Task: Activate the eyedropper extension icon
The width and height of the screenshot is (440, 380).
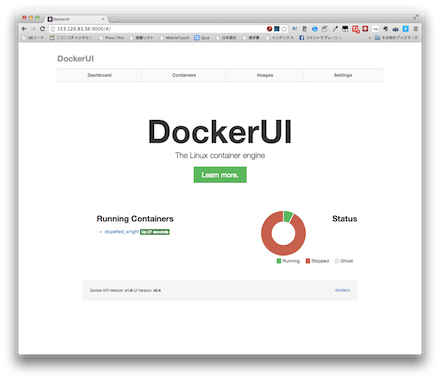Action: [335, 29]
